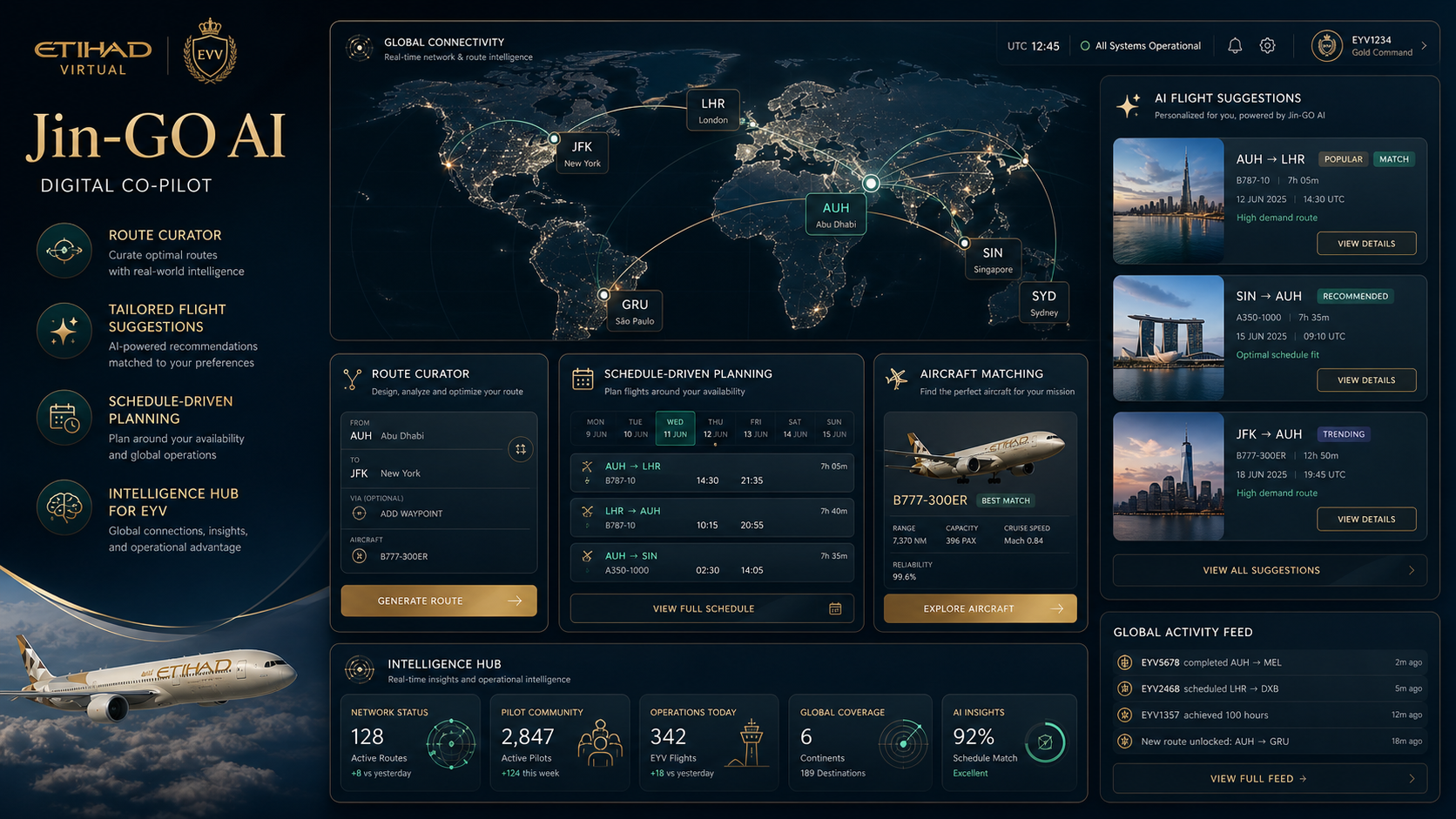This screenshot has width=1456, height=819.
Task: Click the Add Waypoint plus icon
Action: (x=359, y=514)
